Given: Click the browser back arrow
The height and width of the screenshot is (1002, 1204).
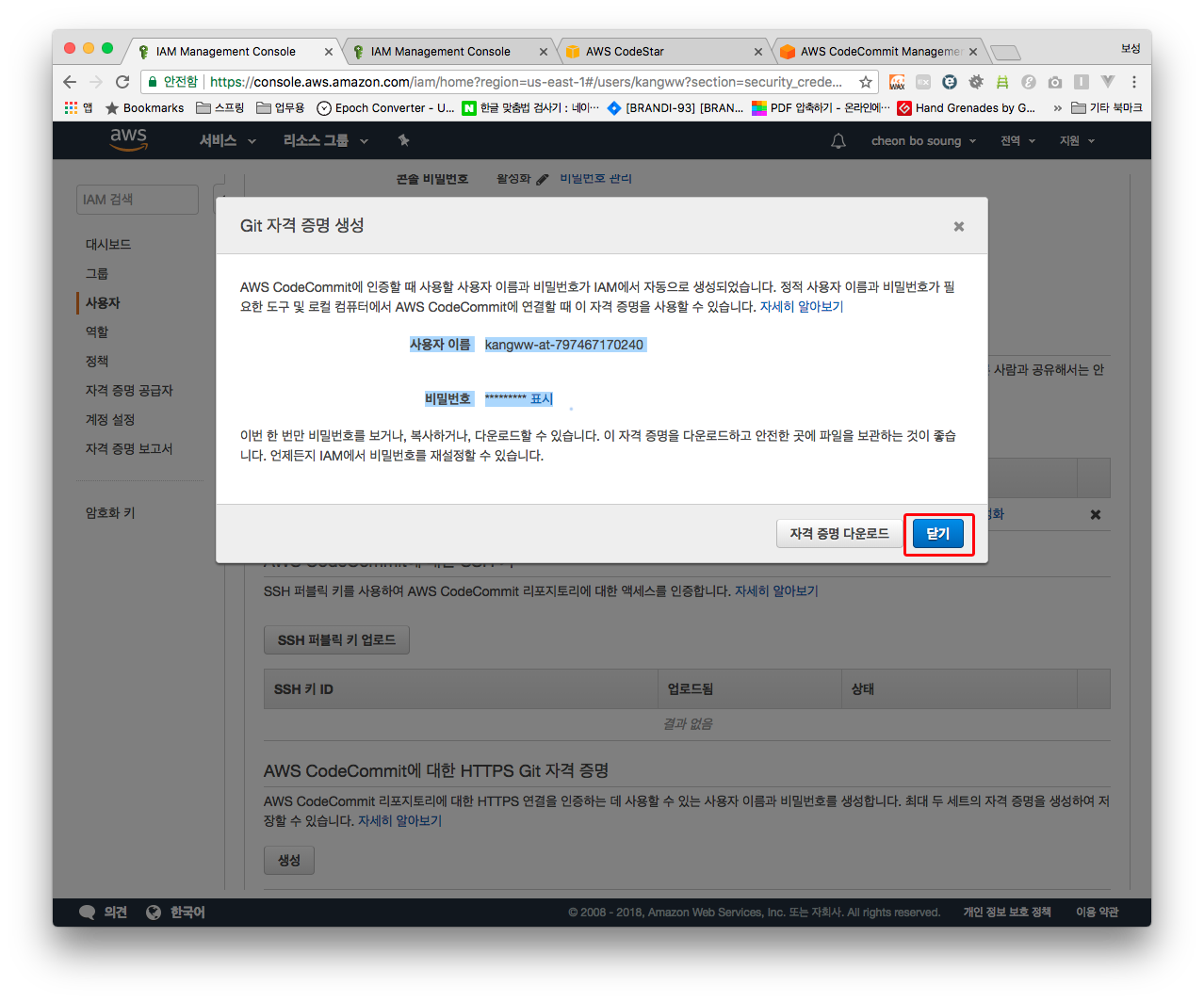Looking at the screenshot, I should 70,82.
